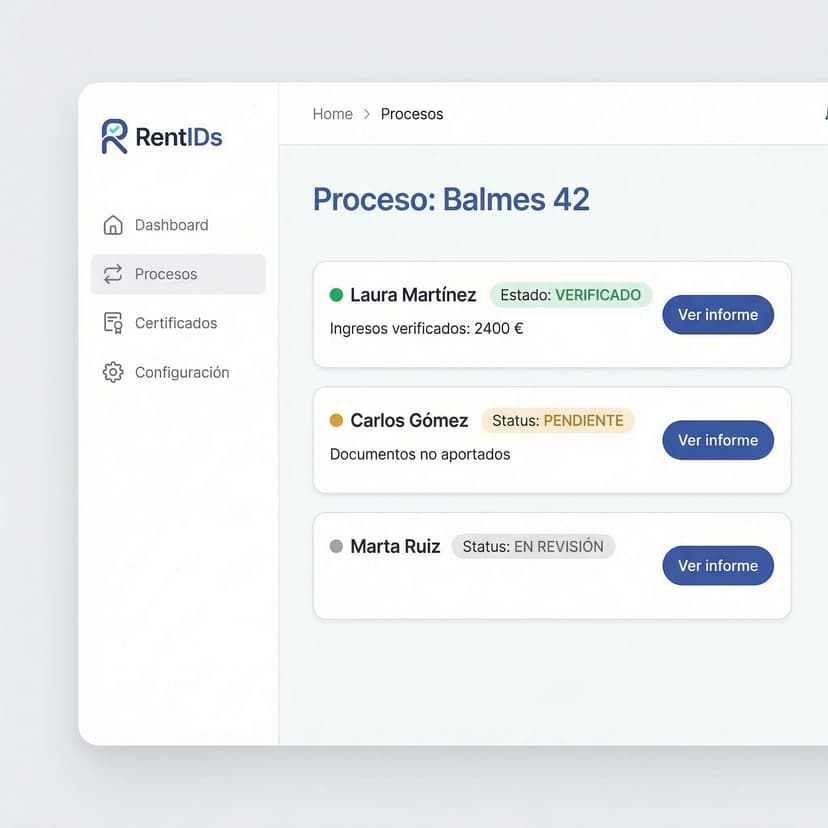This screenshot has width=828, height=828.
Task: Click yellow status dot beside Carlos Gómez
Action: (x=336, y=421)
